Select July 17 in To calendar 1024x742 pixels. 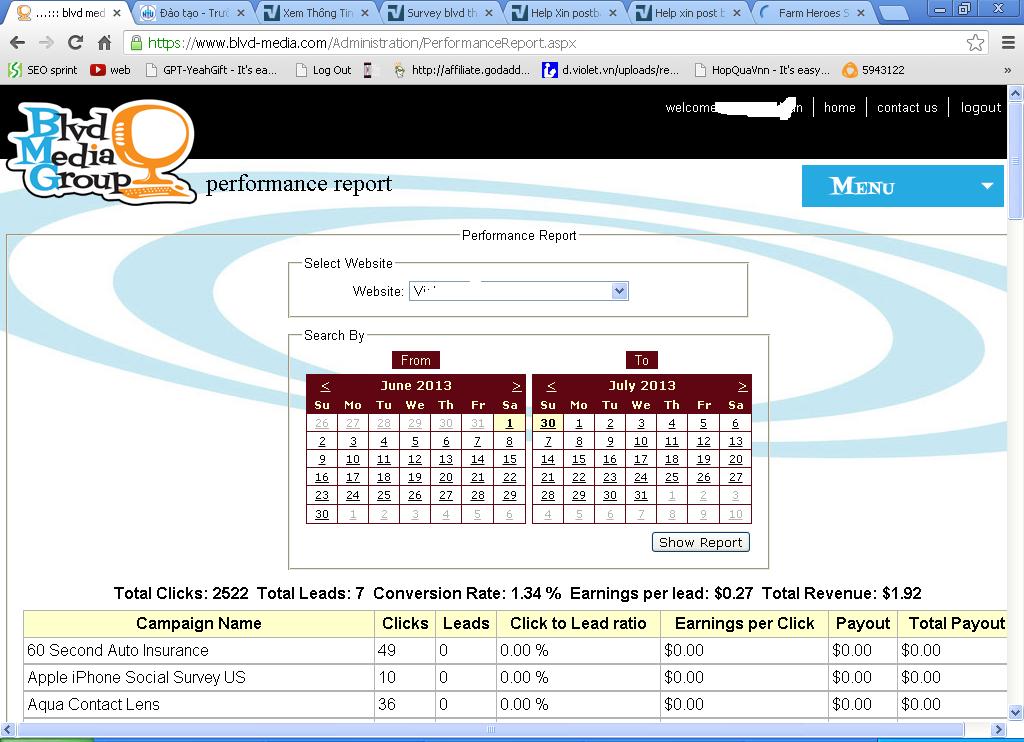click(x=641, y=459)
